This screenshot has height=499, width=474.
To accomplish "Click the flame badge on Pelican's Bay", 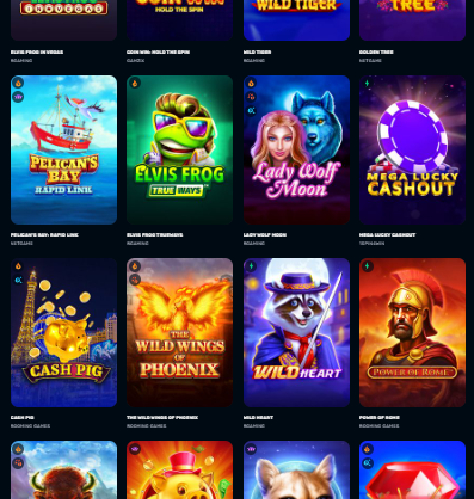I will point(18,83).
